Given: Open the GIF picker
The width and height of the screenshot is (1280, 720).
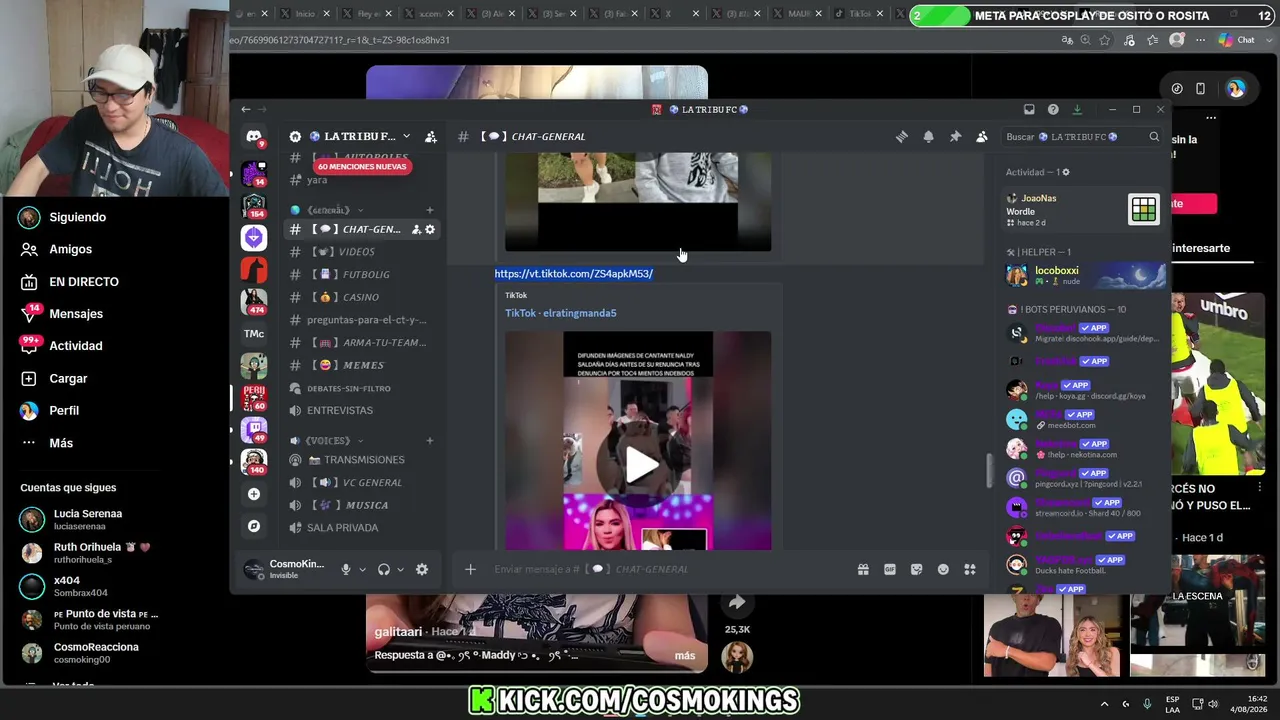Looking at the screenshot, I should [x=890, y=570].
